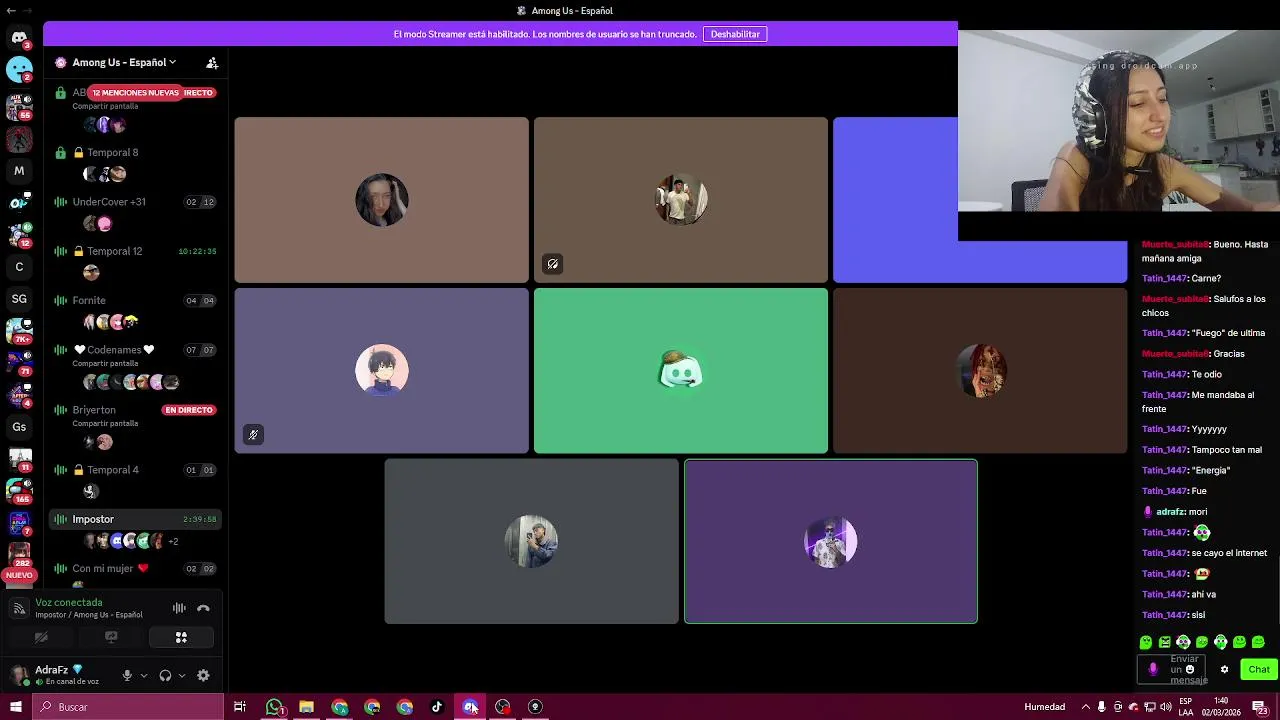Click Deshabilitar to turn off Streamer mode

[735, 34]
